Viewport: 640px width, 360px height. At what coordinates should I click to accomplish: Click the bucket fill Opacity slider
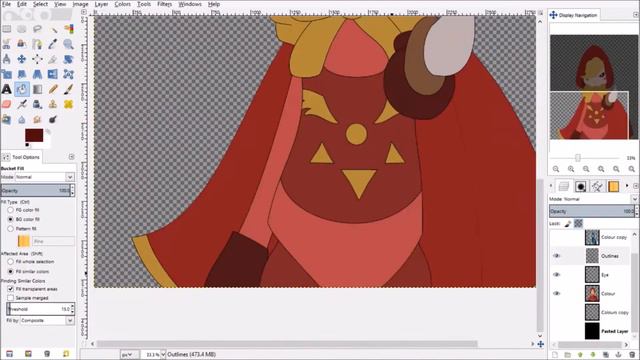pos(36,191)
